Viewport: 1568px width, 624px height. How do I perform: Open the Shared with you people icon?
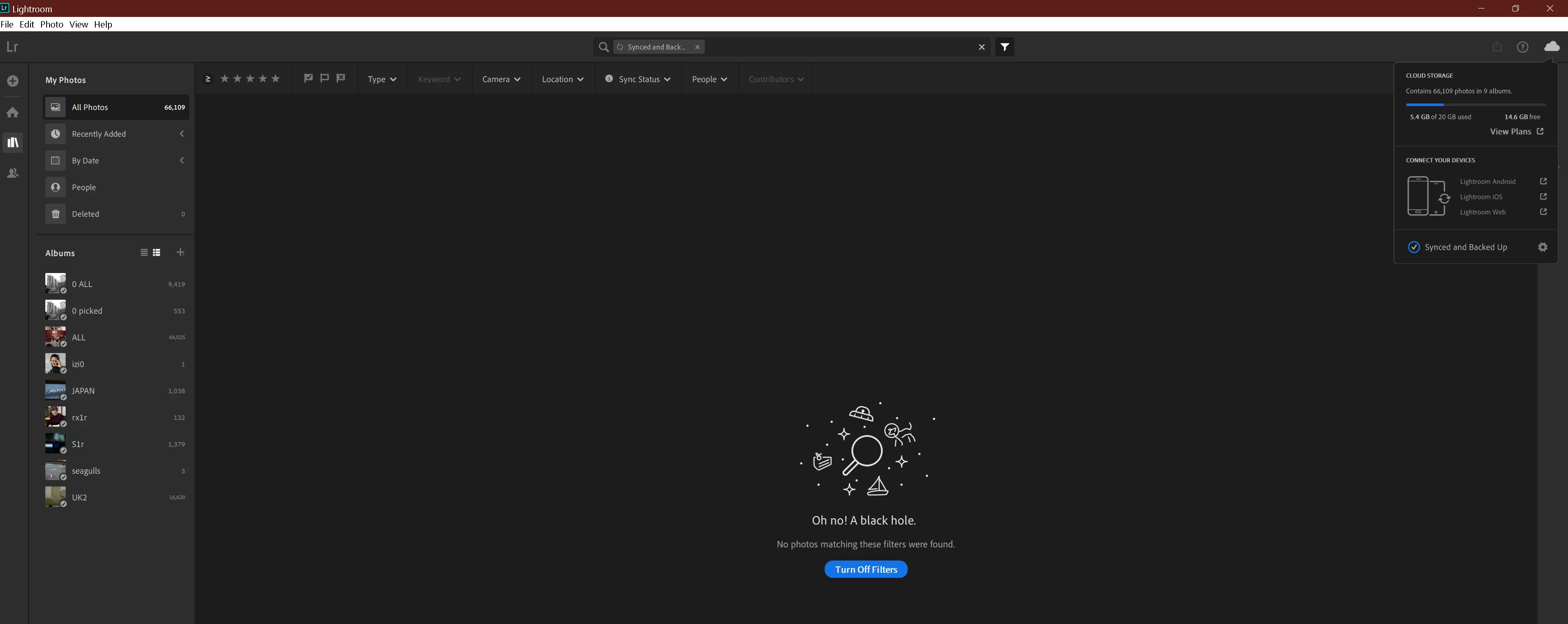[x=13, y=173]
